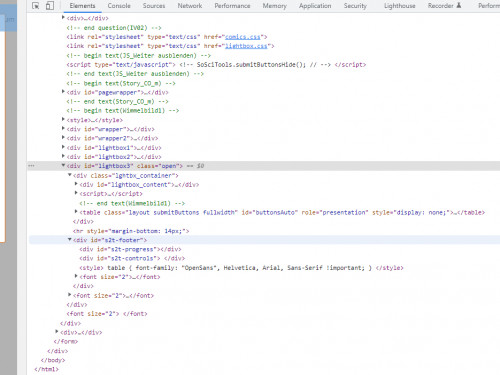Toggle the device toolbar icon
This screenshot has height=375, width=500.
pos(50,6)
